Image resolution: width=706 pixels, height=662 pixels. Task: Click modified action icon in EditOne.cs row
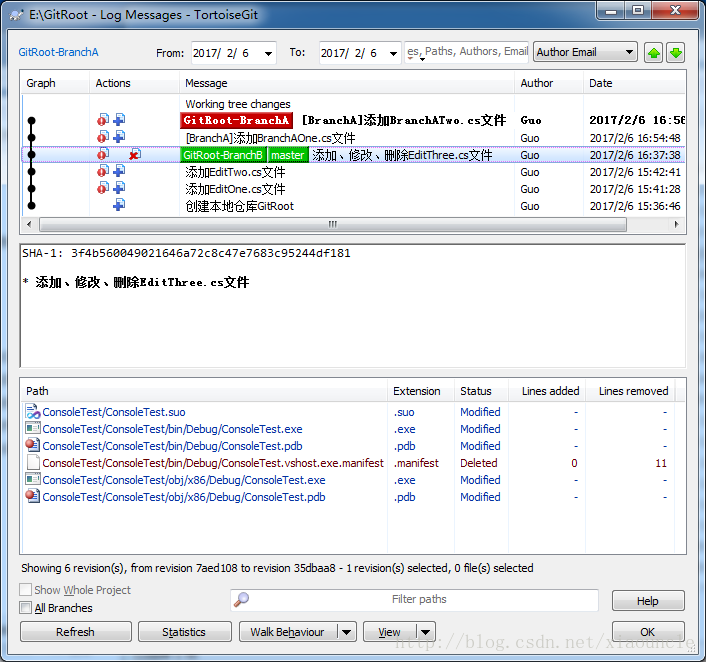coord(103,188)
